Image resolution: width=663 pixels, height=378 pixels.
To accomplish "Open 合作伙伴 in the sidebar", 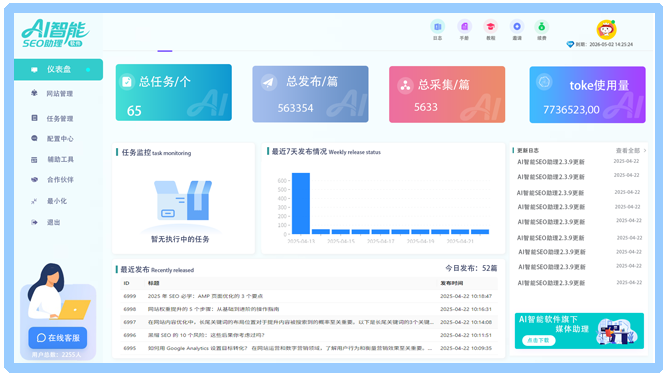I will (x=60, y=180).
